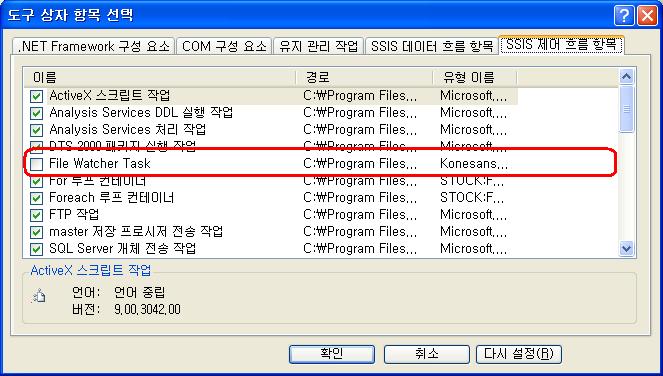Open the 유지 관리 작업 tab

[318, 46]
